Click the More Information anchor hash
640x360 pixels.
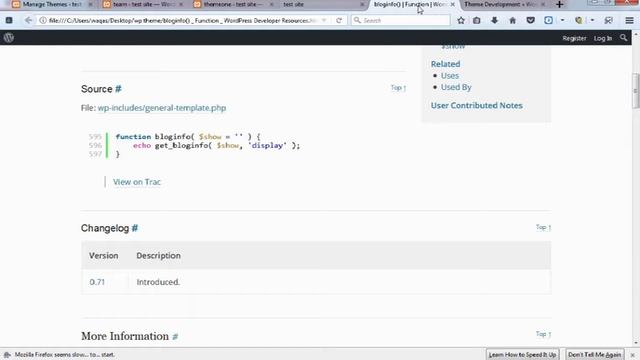tap(175, 336)
